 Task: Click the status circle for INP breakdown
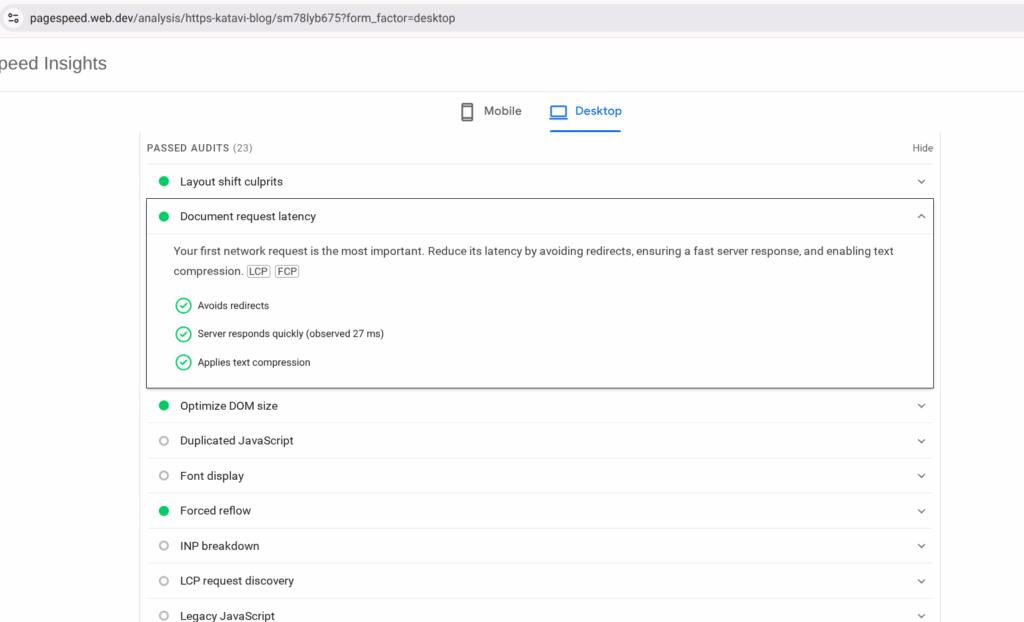(162, 545)
